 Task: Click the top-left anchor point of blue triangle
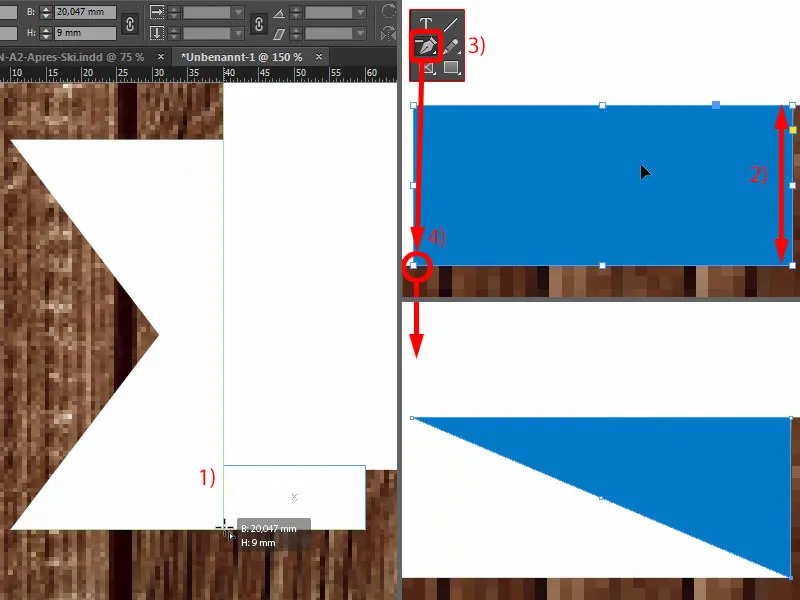point(412,418)
